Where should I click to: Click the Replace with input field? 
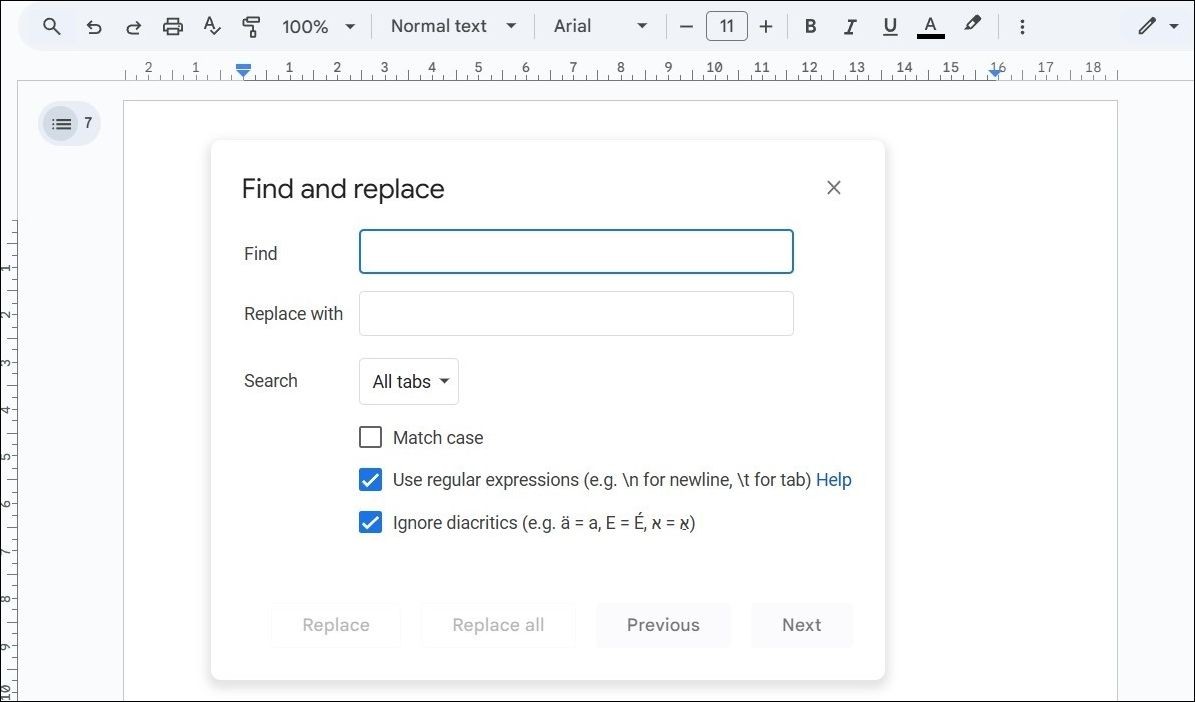(x=576, y=313)
